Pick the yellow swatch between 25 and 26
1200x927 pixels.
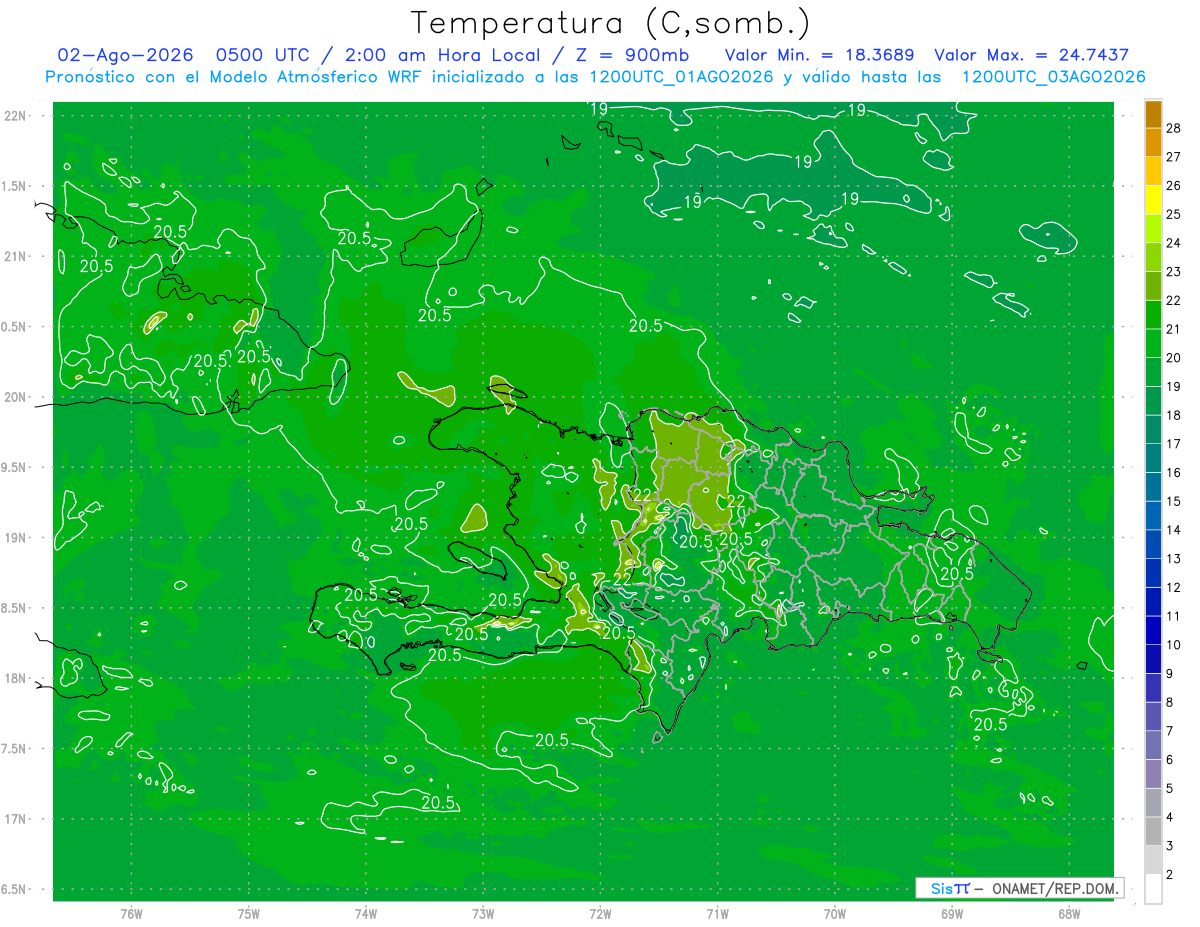tap(1153, 199)
